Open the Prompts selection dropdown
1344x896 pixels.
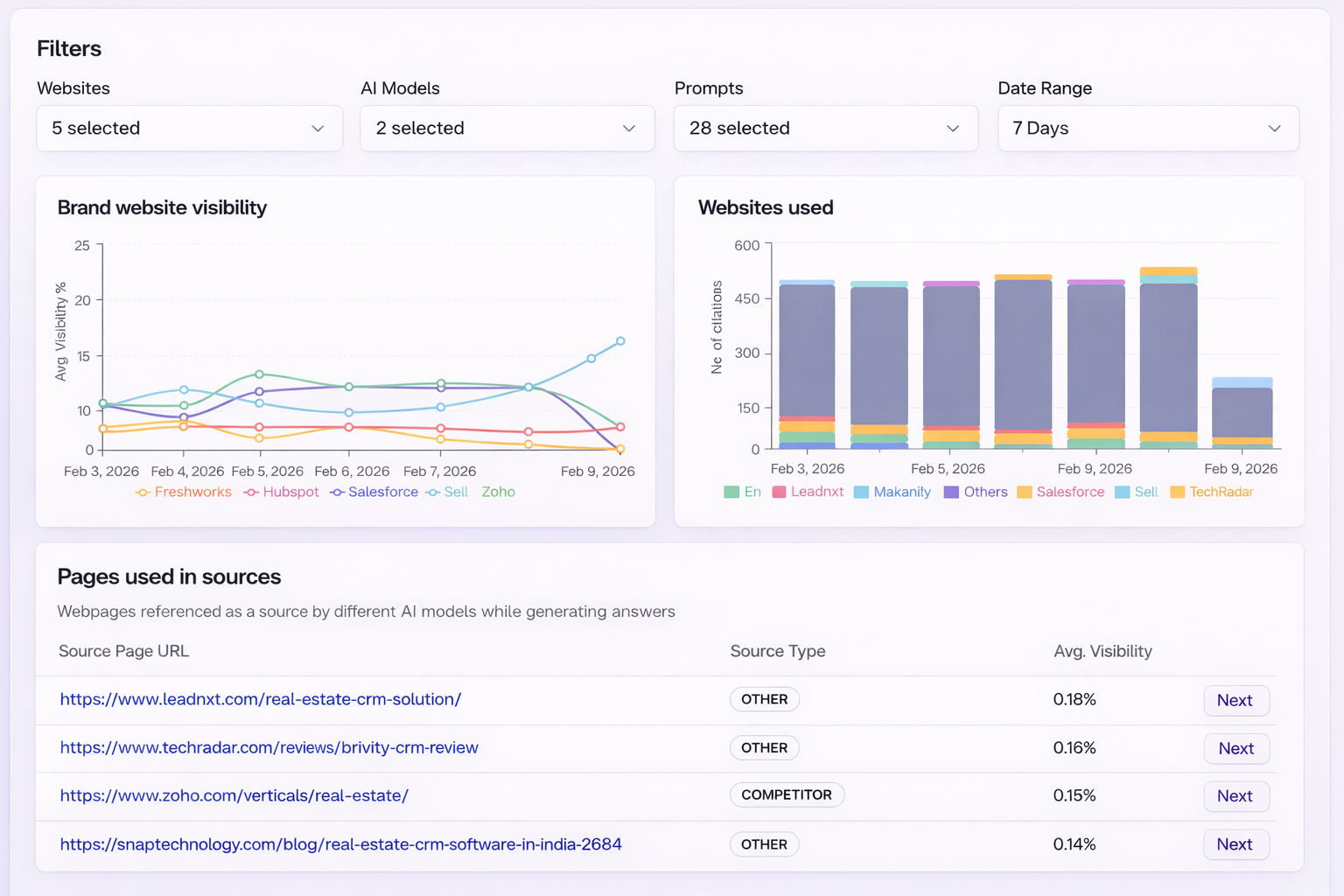[825, 129]
